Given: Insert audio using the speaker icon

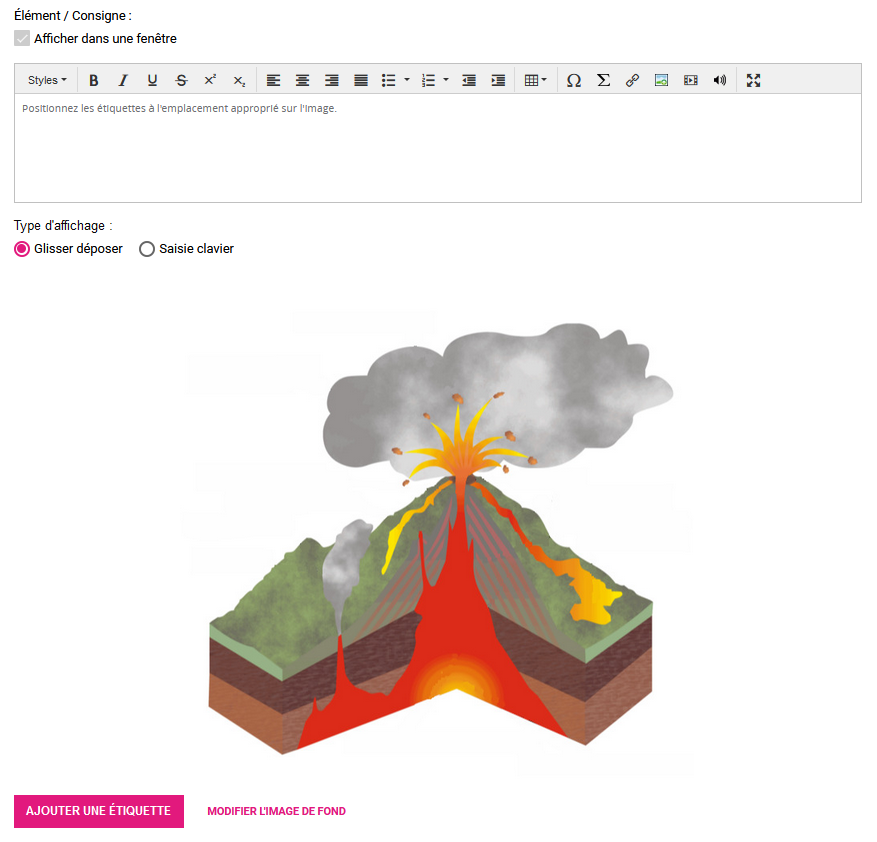Looking at the screenshot, I should click(719, 80).
